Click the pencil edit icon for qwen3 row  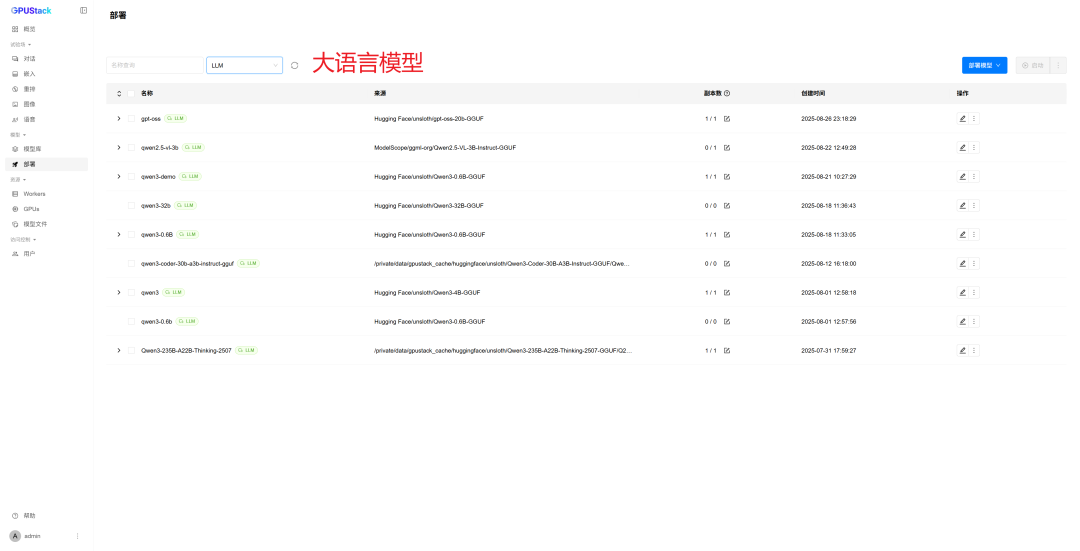point(962,292)
